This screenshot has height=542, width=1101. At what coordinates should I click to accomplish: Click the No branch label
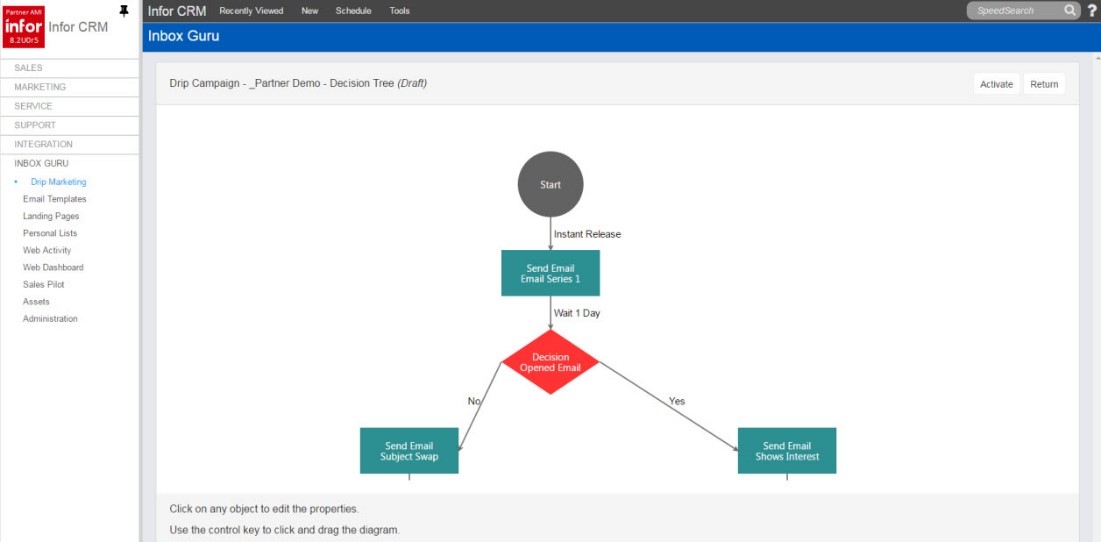[x=474, y=401]
